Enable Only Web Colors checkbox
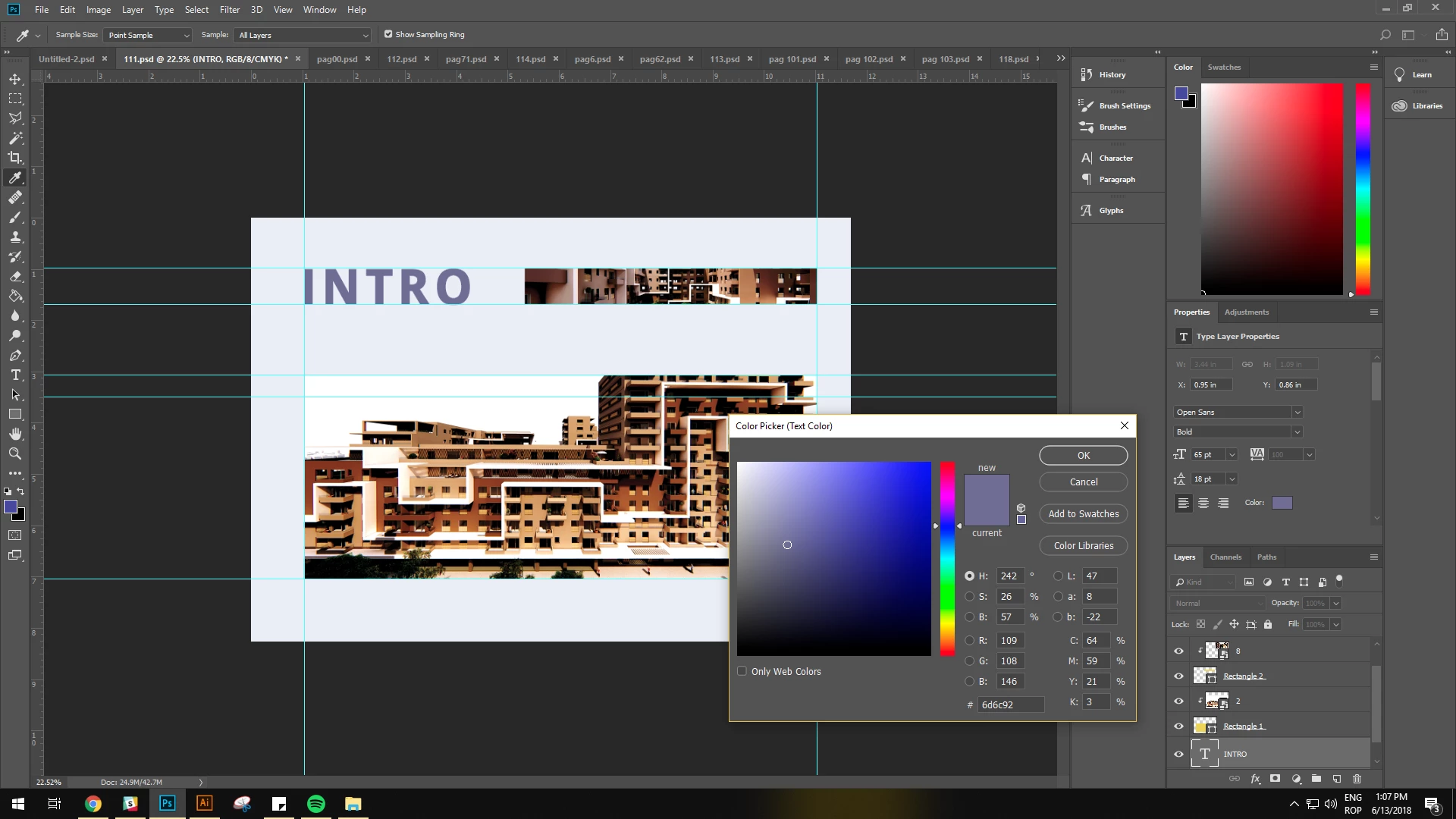 tap(742, 671)
